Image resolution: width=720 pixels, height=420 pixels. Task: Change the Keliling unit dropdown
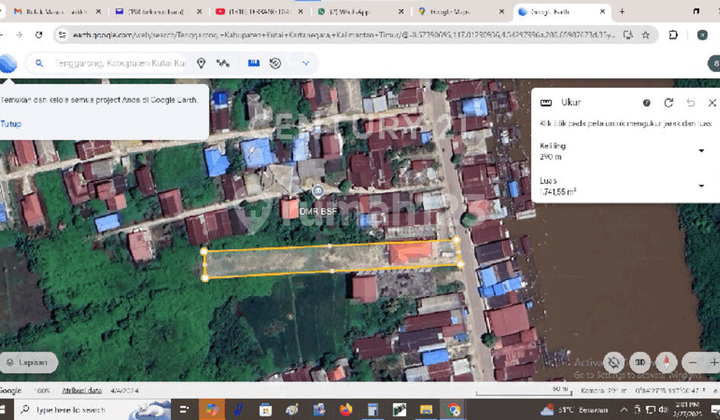point(701,151)
